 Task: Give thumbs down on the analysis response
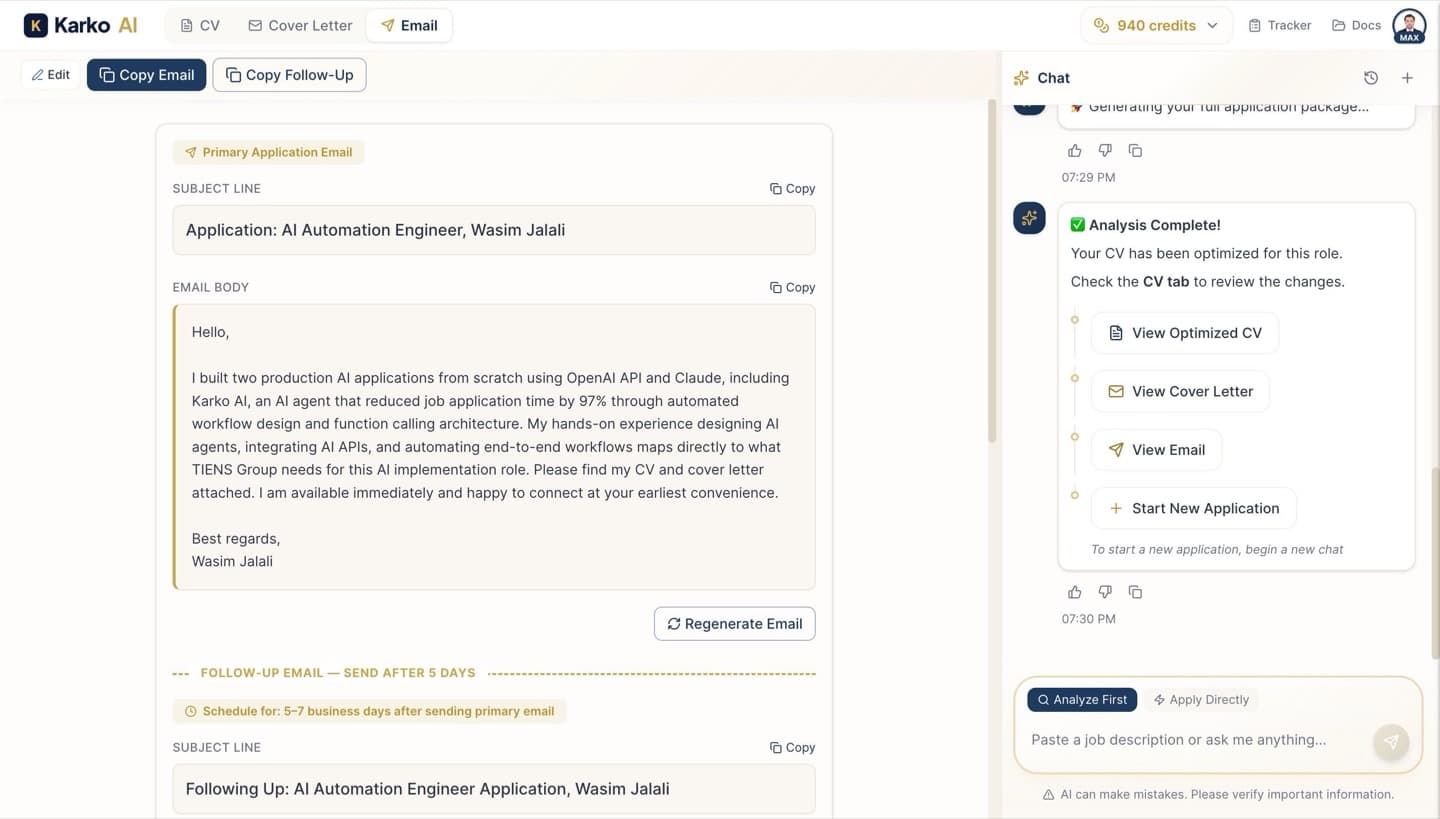click(x=1105, y=592)
